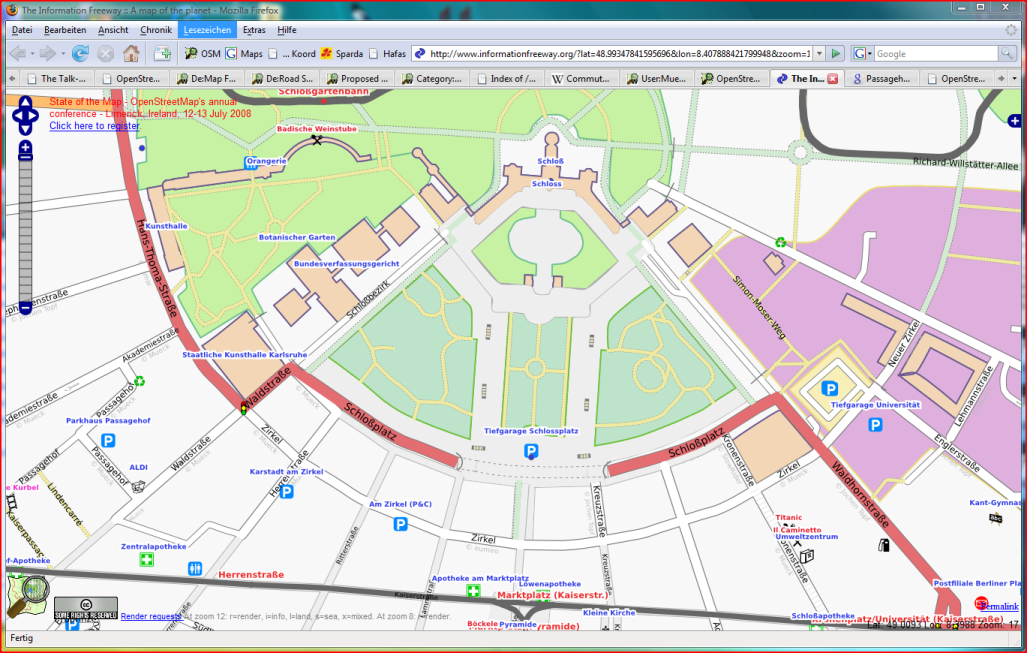Click the Forward arrow button
The width and height of the screenshot is (1027, 653).
pos(47,54)
